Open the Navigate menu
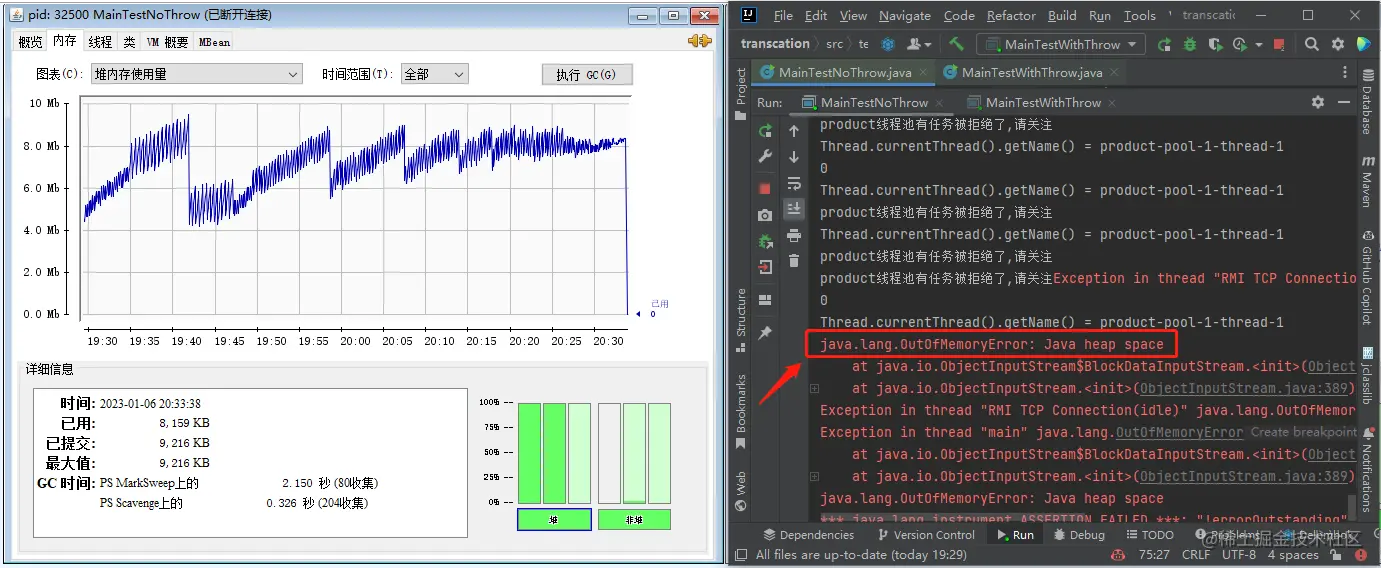 coord(905,15)
